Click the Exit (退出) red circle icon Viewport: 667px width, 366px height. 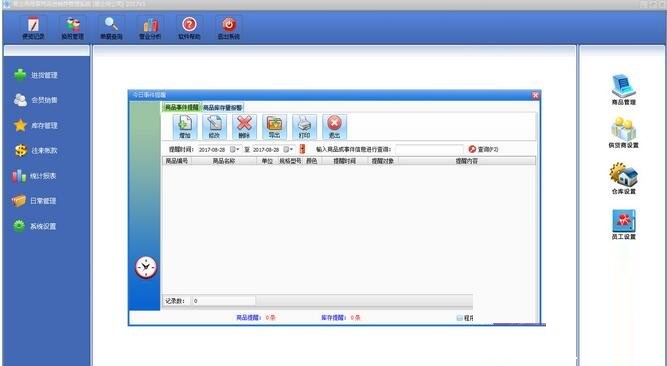334,127
